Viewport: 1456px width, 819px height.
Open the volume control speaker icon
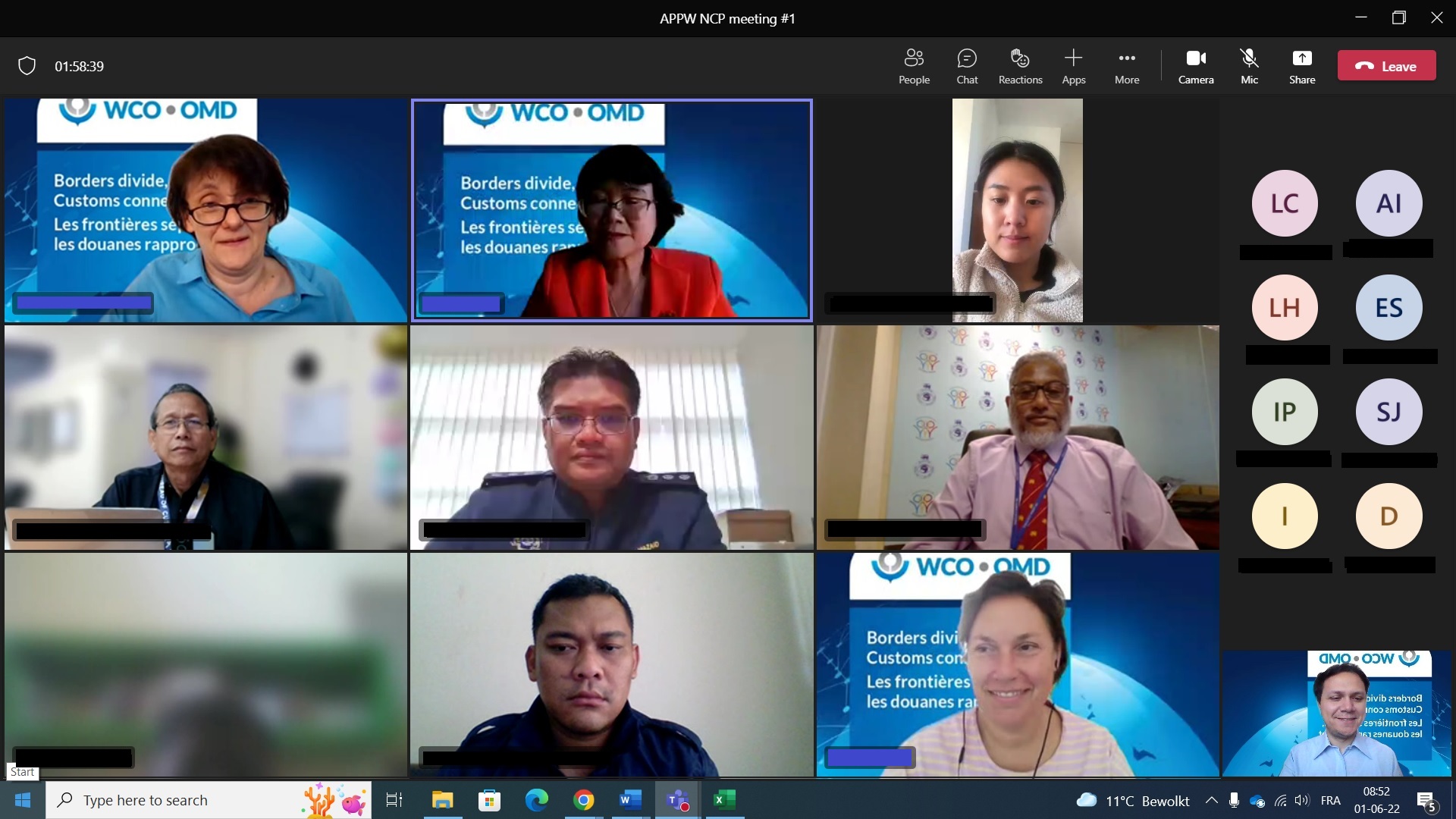tap(1303, 800)
